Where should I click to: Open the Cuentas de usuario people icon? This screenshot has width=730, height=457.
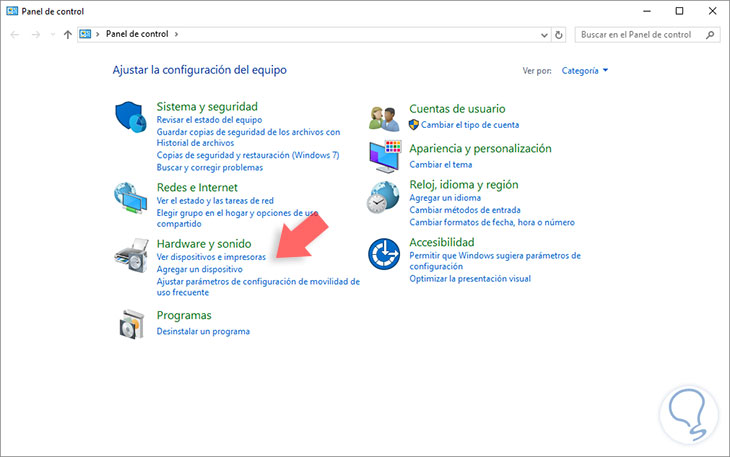click(384, 118)
